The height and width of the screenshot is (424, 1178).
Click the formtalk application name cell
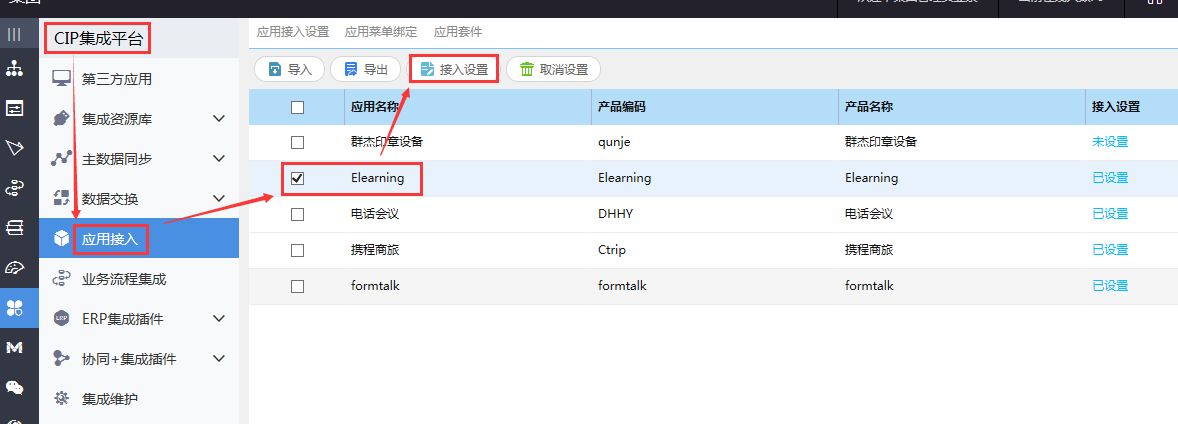468,286
